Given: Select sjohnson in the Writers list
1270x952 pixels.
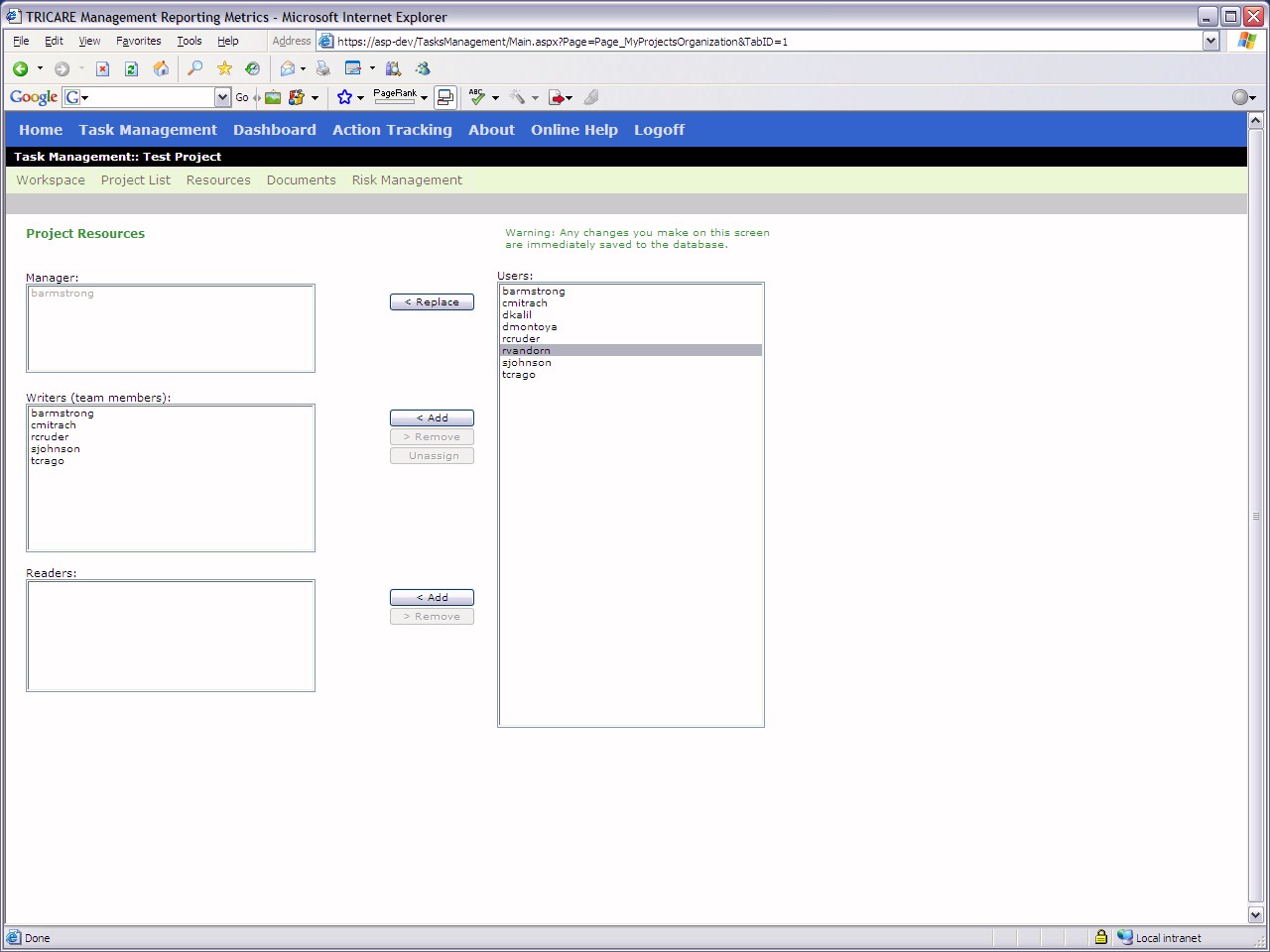Looking at the screenshot, I should click(56, 449).
